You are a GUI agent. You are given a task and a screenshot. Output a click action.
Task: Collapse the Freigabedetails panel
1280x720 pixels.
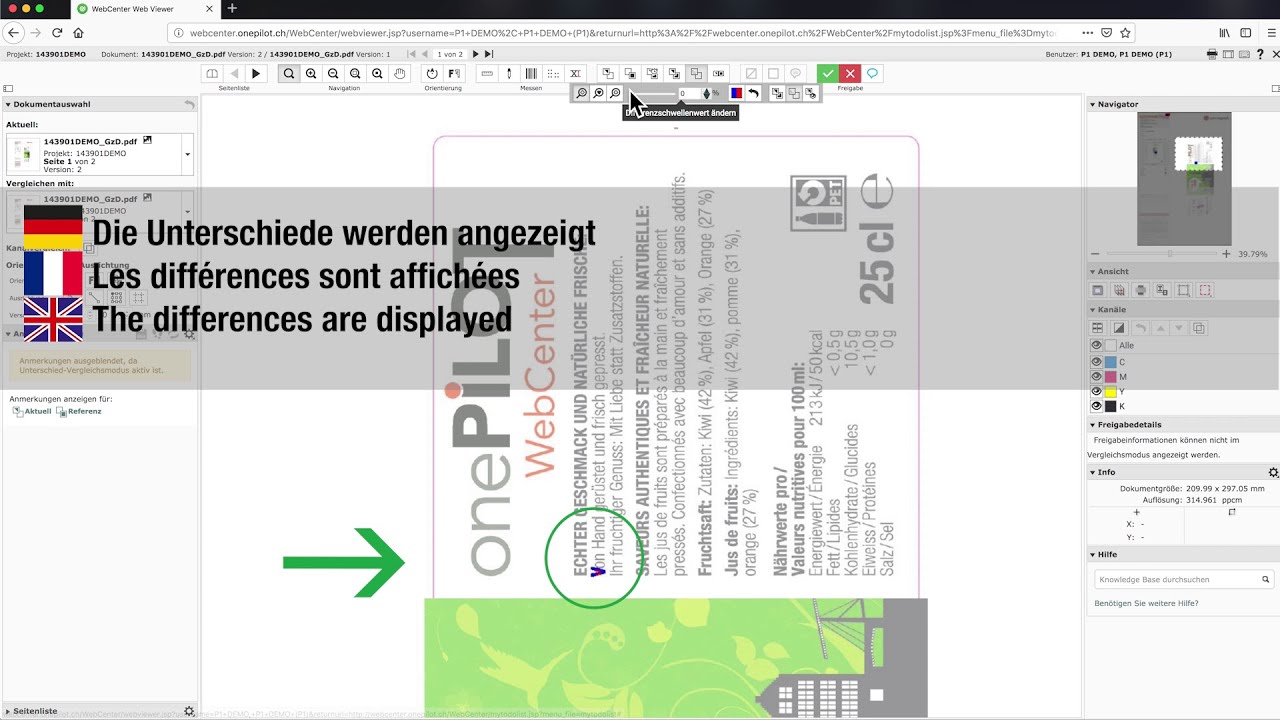(1092, 425)
